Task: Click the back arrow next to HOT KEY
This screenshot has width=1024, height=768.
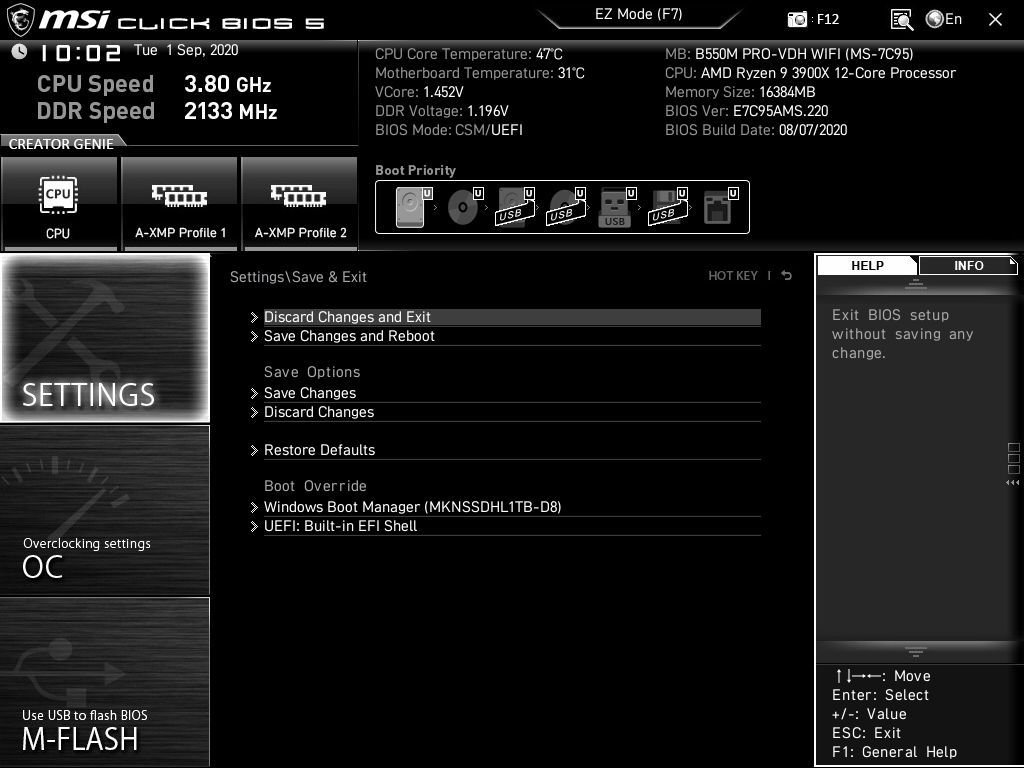Action: point(787,276)
